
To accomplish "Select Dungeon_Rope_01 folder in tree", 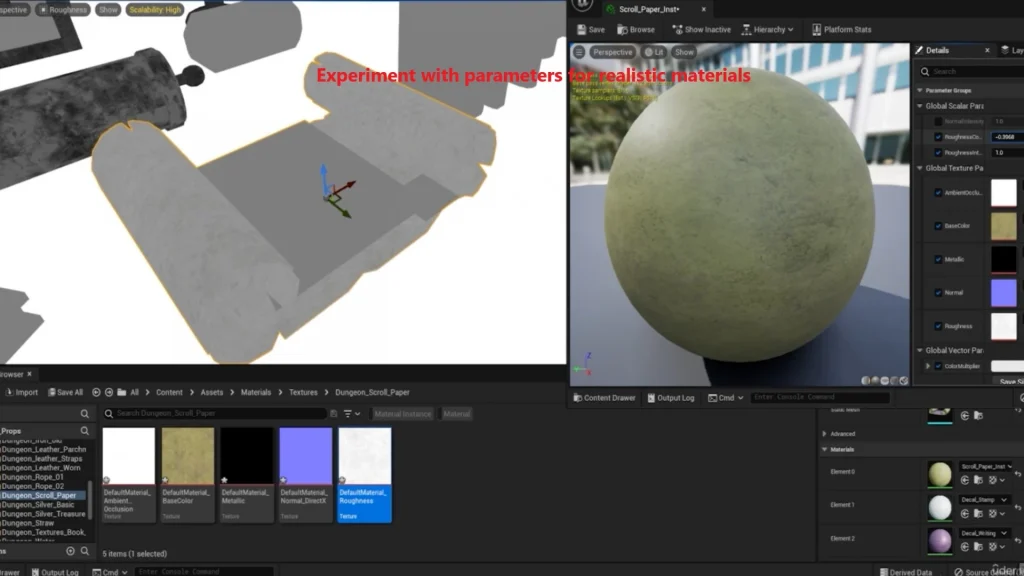I will (x=33, y=477).
